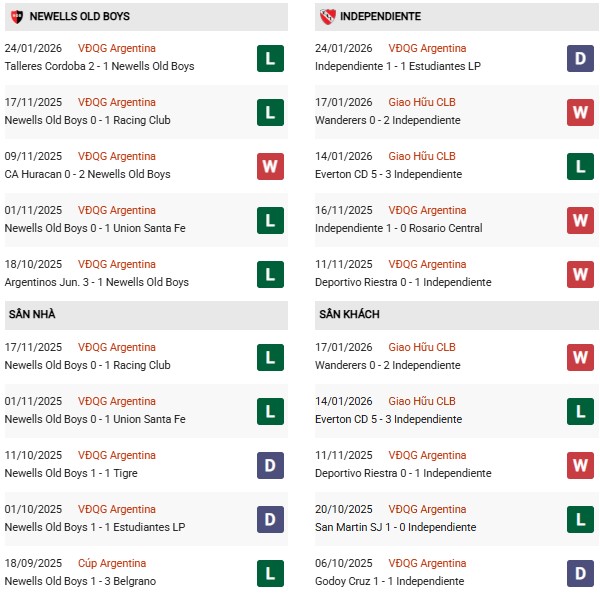Open the Cúp Argentina competition link
Image resolution: width=600 pixels, height=595 pixels.
coord(112,564)
